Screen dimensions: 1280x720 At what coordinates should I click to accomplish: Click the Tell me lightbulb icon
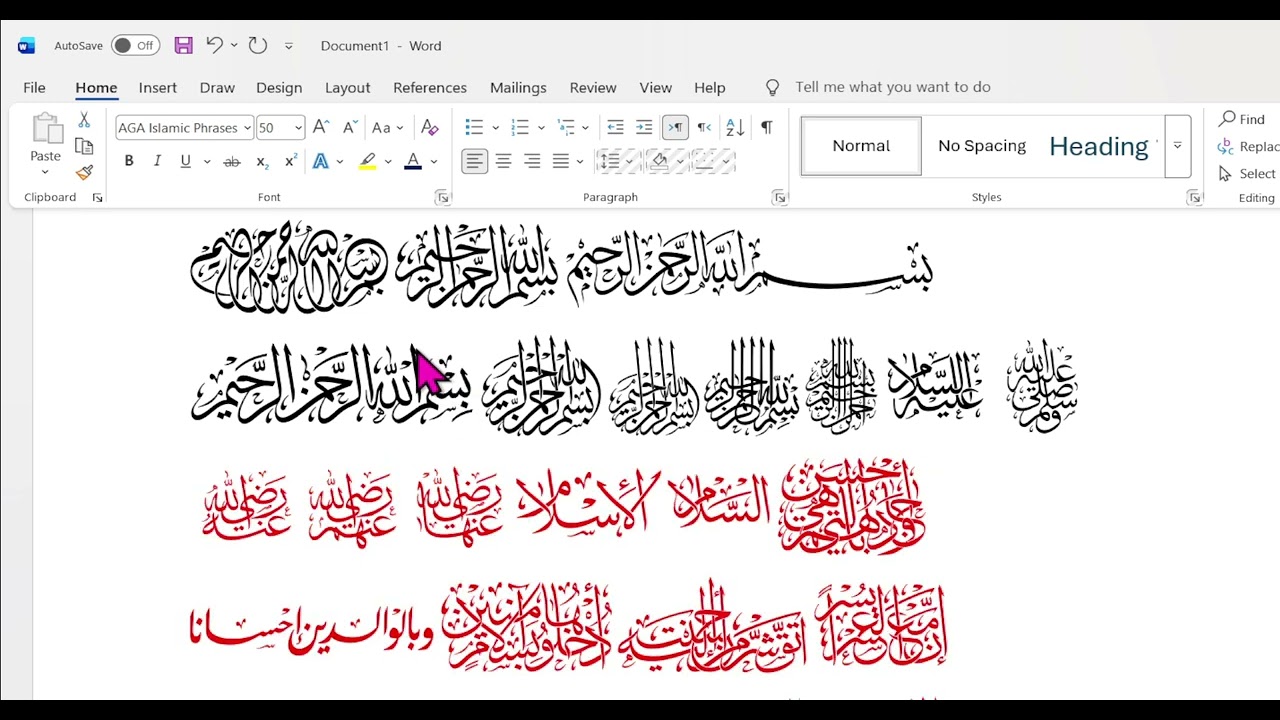[x=772, y=87]
